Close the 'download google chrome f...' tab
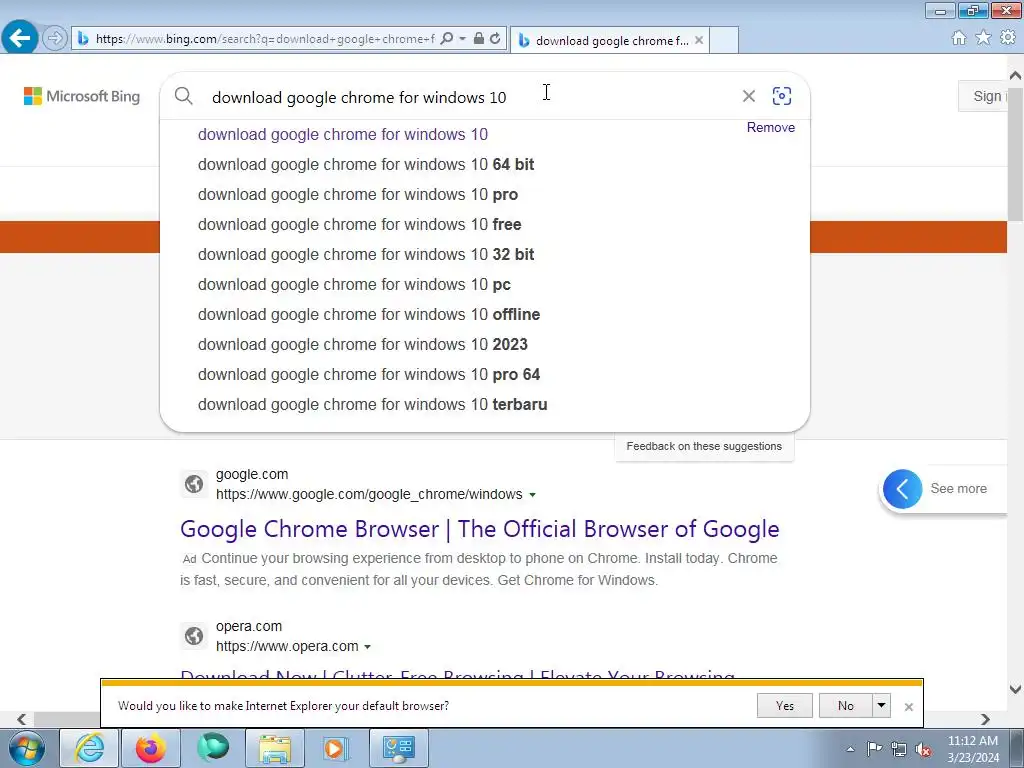 click(699, 40)
